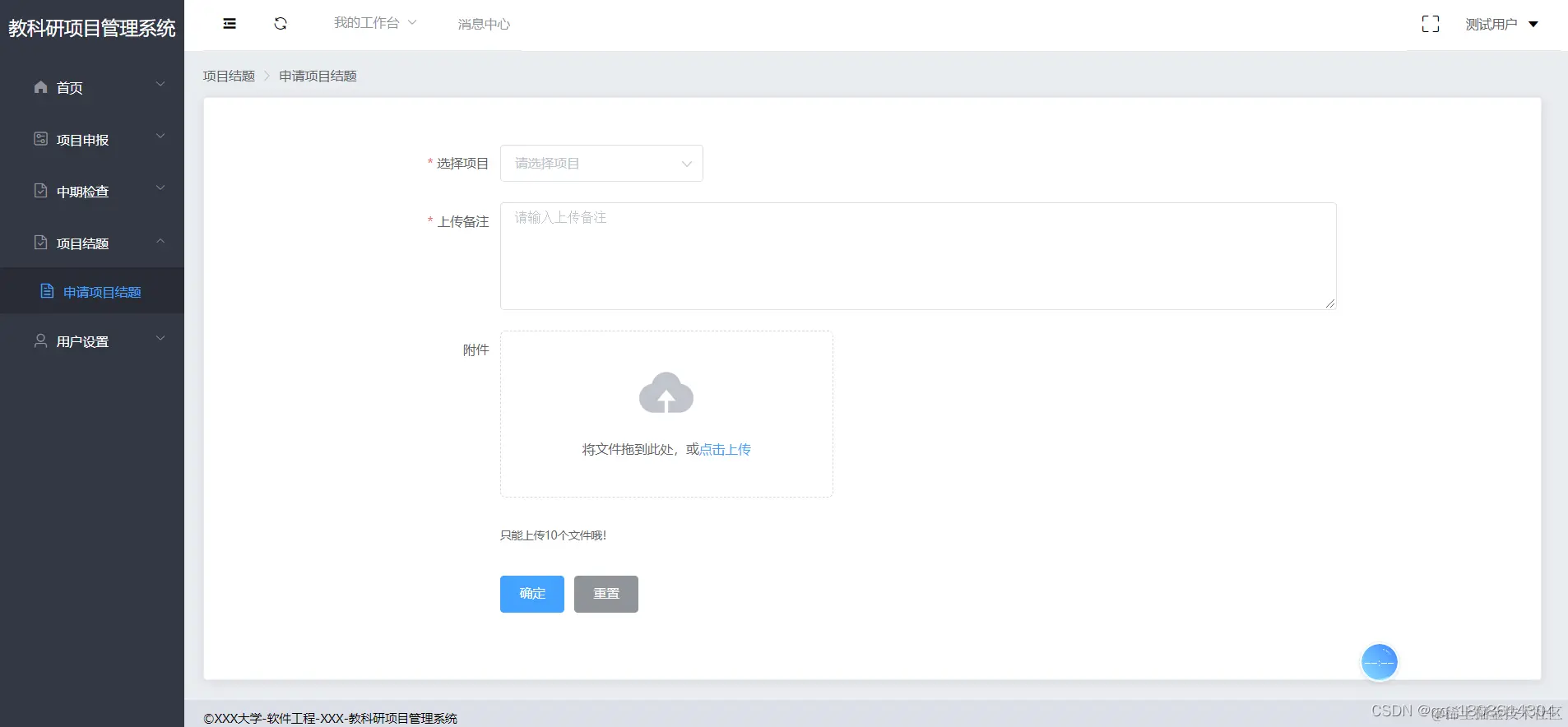The height and width of the screenshot is (727, 1568).
Task: Click the cloud upload icon
Action: [666, 392]
